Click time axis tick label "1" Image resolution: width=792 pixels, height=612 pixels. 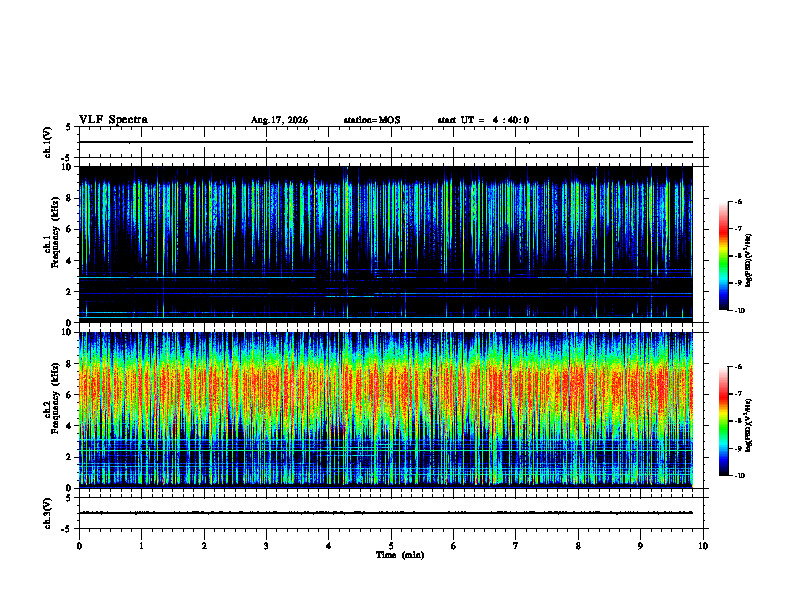[142, 546]
